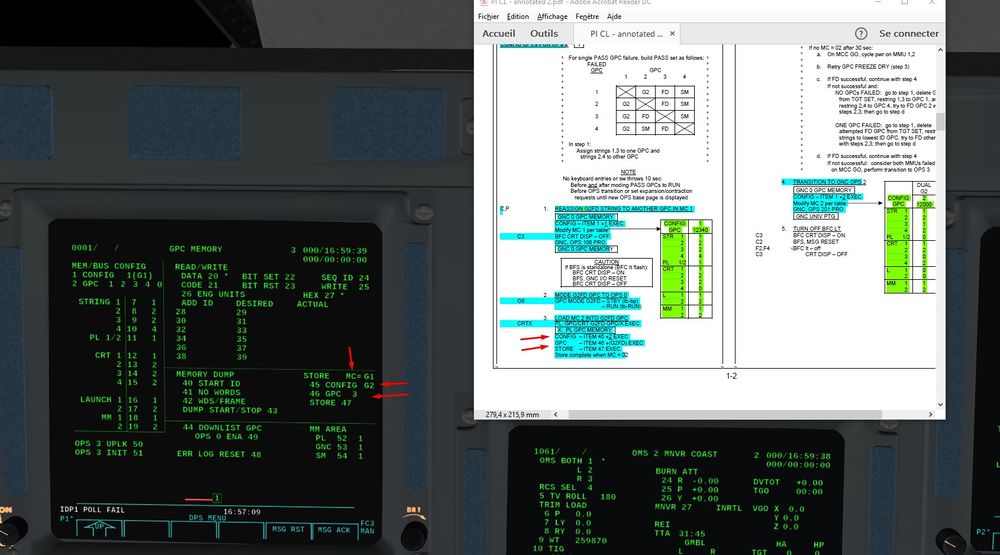Switch to the Outils tab
1000x555 pixels.
point(544,33)
